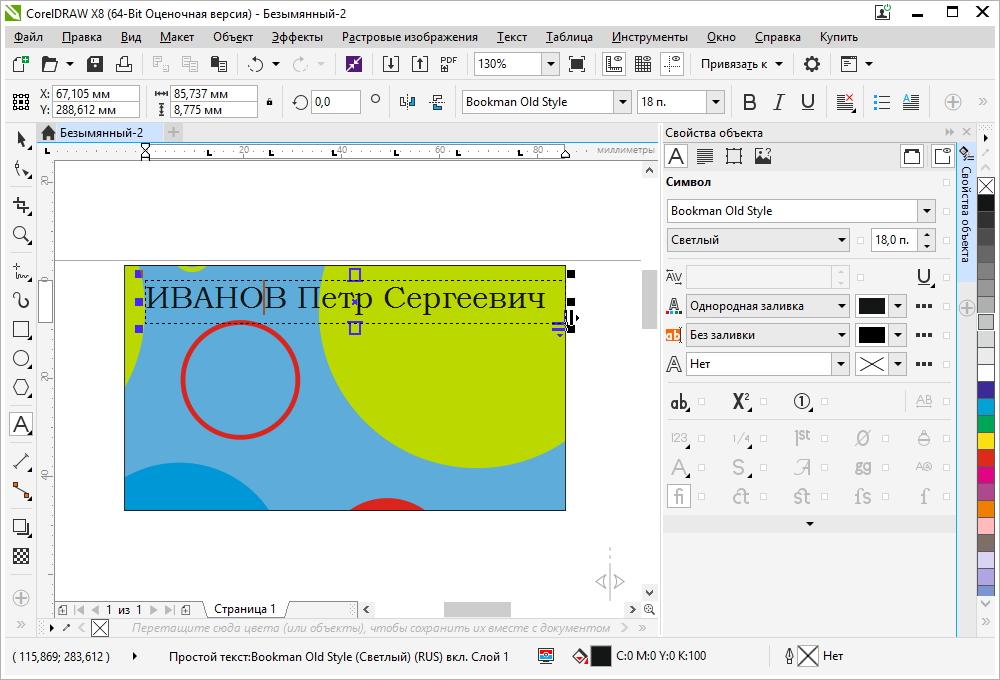Click the Undo button
Image resolution: width=1000 pixels, height=680 pixels.
[x=256, y=64]
